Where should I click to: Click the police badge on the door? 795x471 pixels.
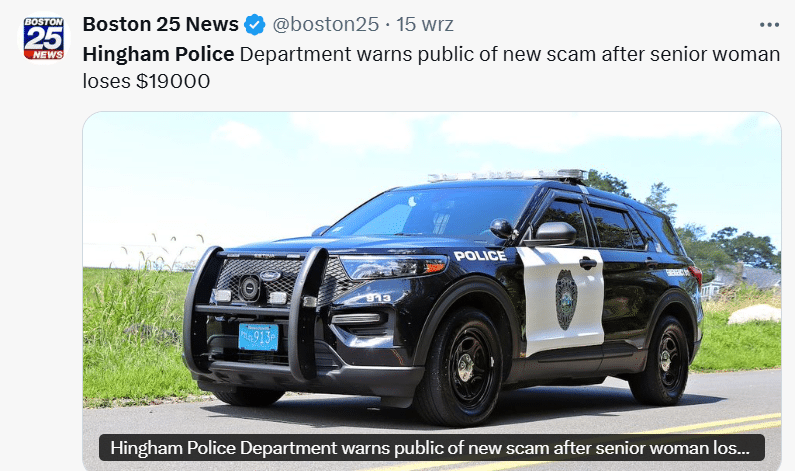(566, 300)
